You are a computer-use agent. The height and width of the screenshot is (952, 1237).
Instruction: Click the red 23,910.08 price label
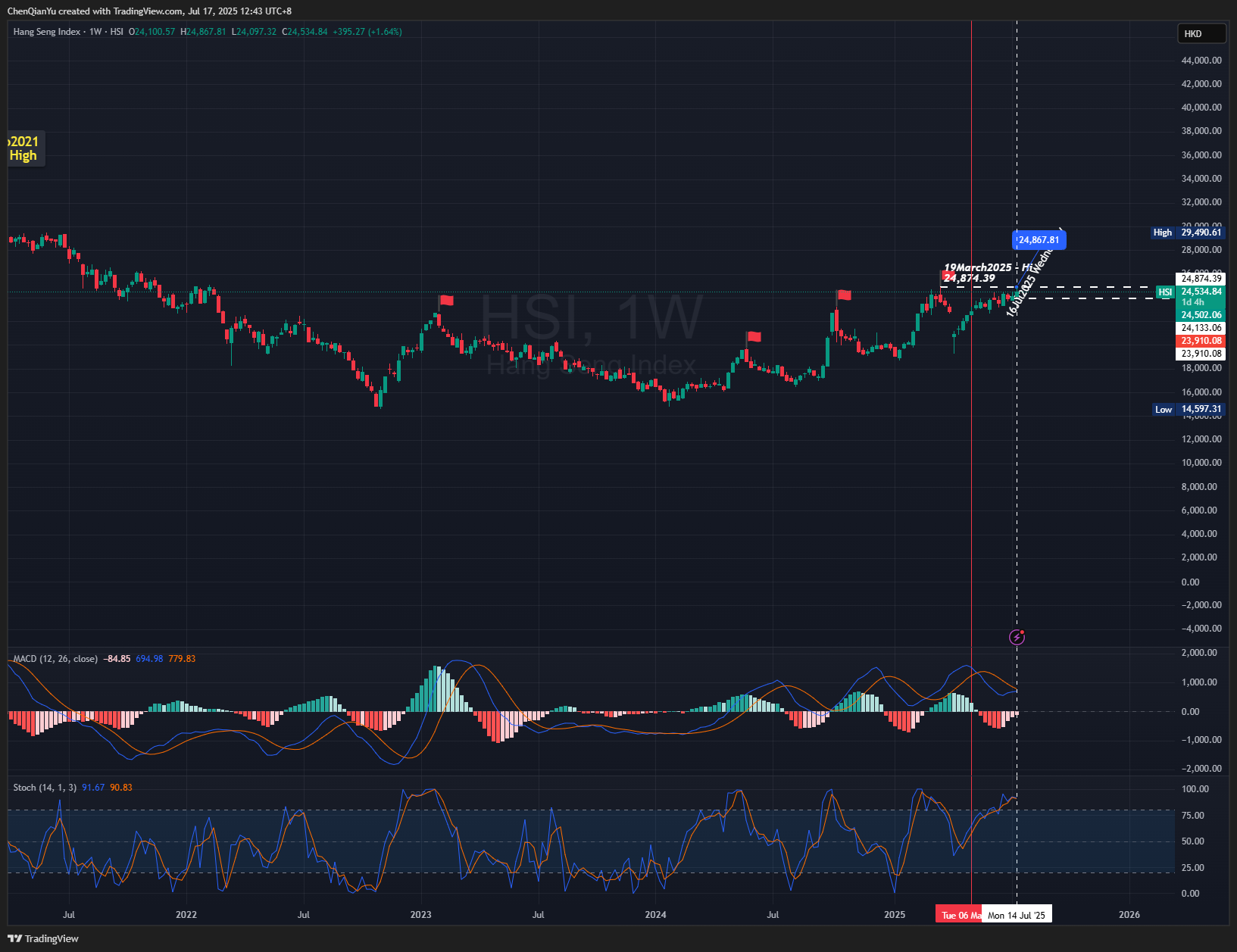[1201, 341]
